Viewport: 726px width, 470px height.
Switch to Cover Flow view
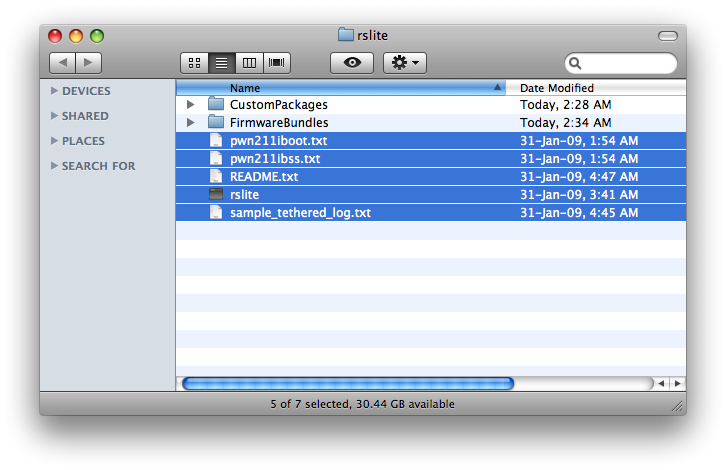(276, 63)
